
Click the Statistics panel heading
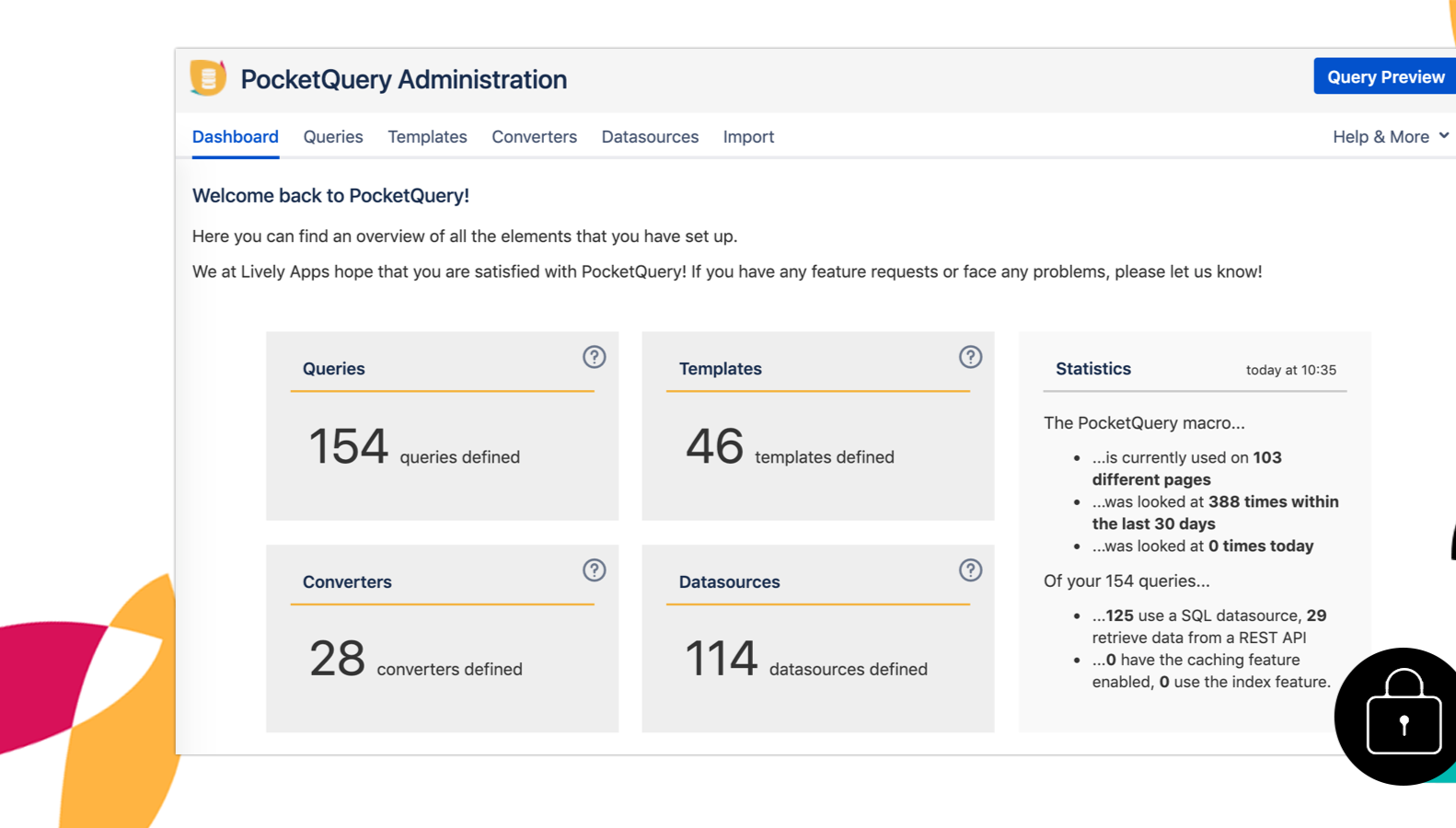[x=1092, y=369]
